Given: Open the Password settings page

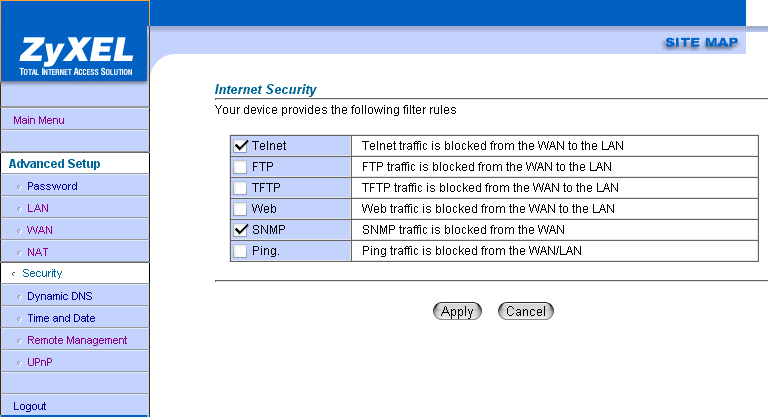Looking at the screenshot, I should point(52,186).
